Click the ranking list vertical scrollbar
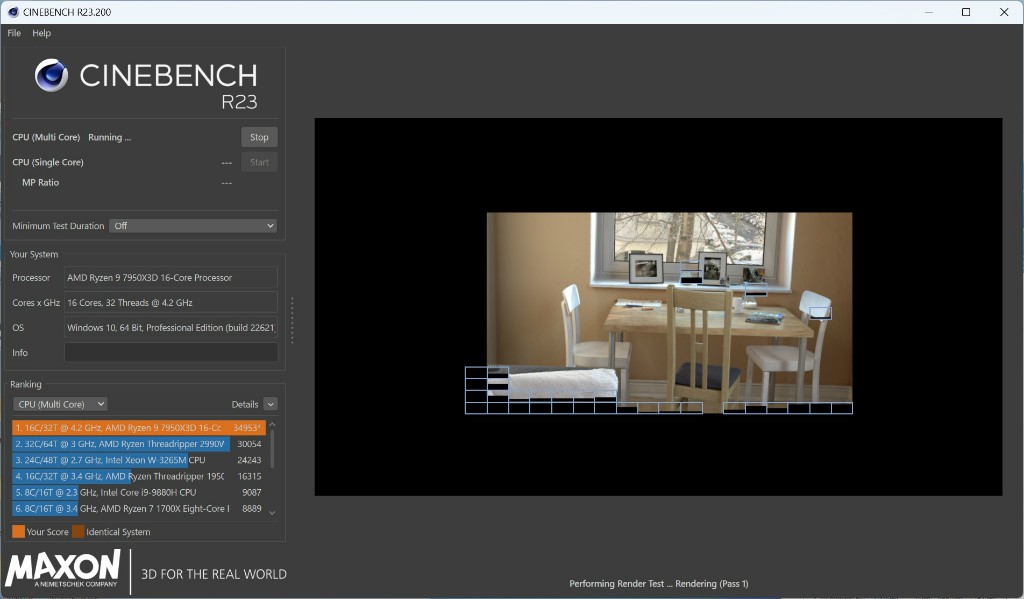Image resolution: width=1024 pixels, height=599 pixels. click(x=272, y=450)
